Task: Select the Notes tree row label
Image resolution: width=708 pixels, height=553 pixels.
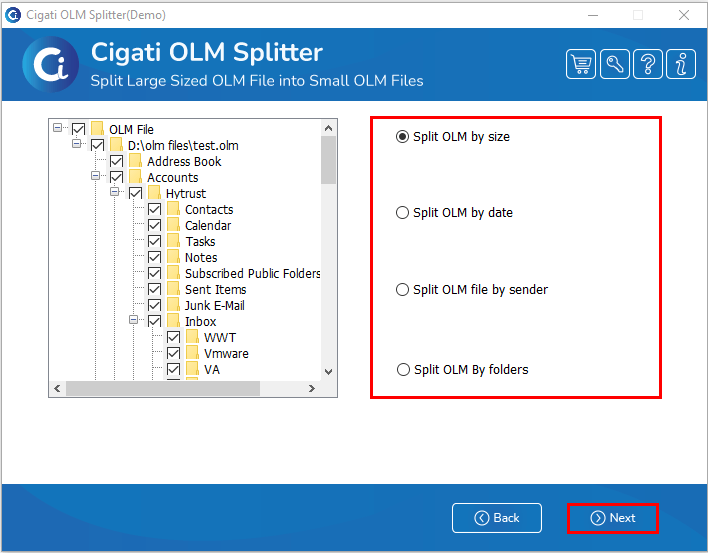Action: (201, 257)
